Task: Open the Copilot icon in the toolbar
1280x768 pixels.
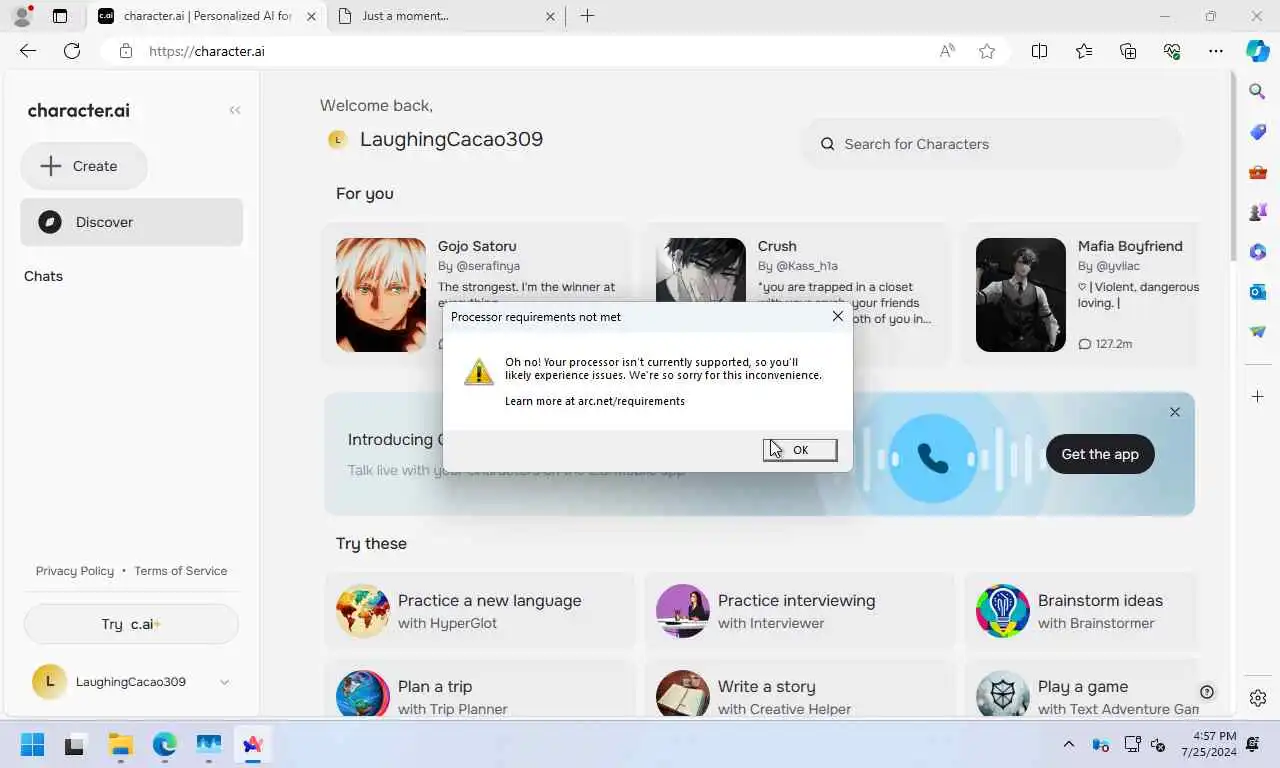Action: [1257, 51]
